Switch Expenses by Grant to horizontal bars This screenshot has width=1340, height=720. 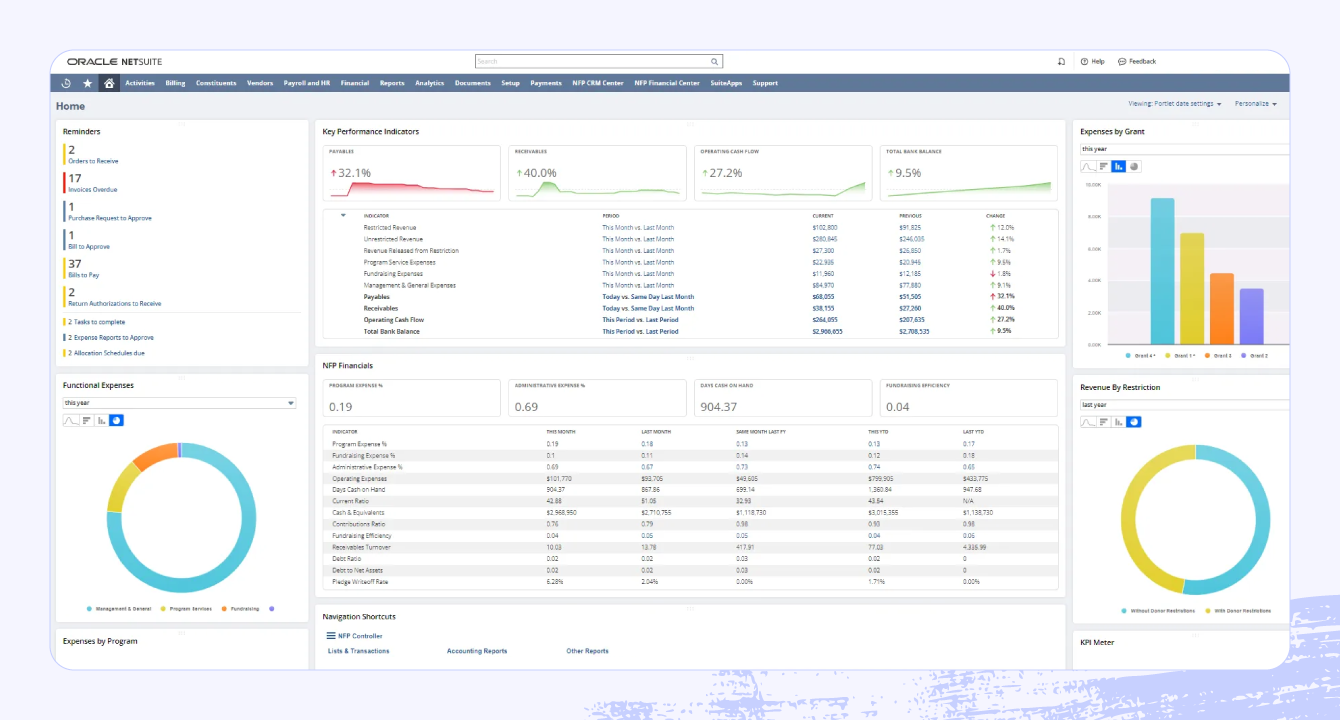[1104, 166]
